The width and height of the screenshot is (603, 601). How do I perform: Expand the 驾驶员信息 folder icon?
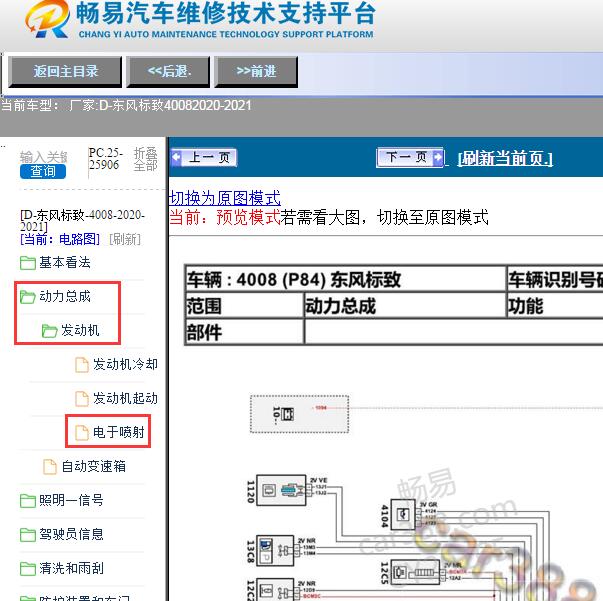[28, 534]
